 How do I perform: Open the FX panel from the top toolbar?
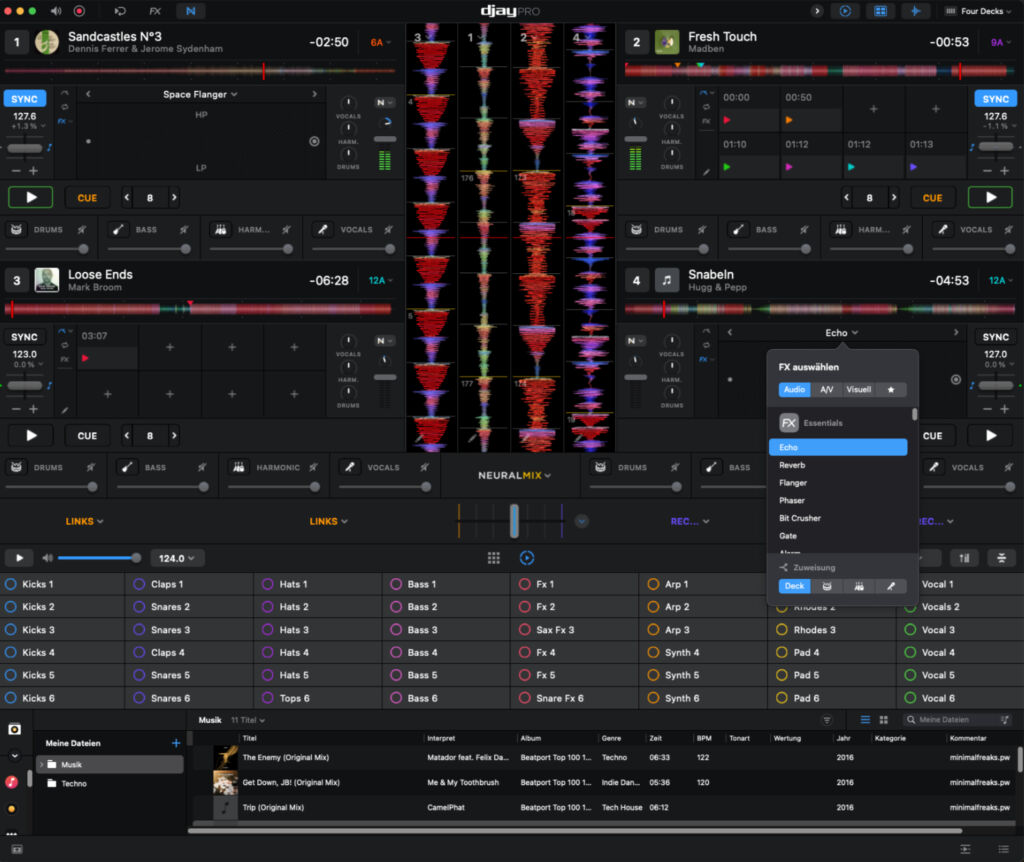click(156, 11)
